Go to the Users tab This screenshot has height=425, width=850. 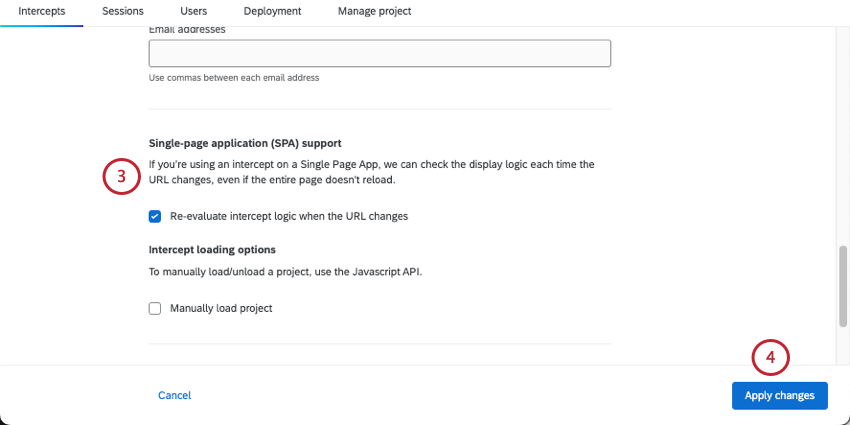coord(194,11)
